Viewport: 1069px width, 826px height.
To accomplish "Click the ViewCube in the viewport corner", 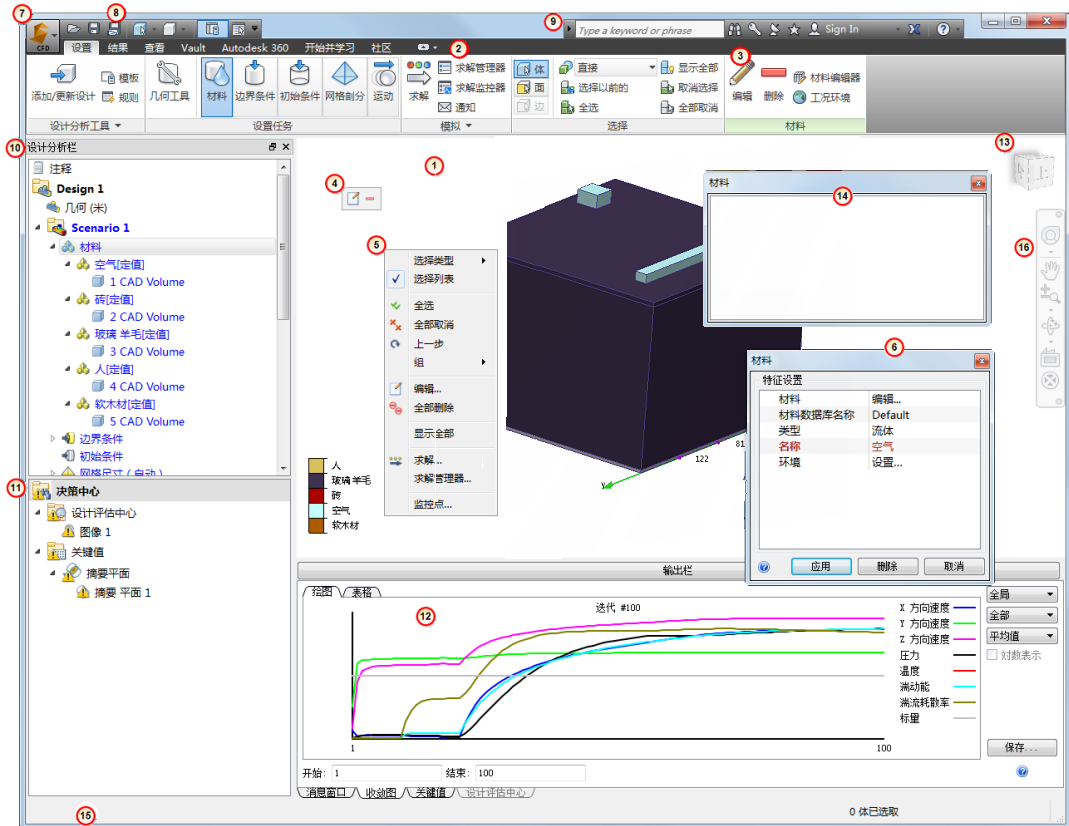I will (1033, 170).
